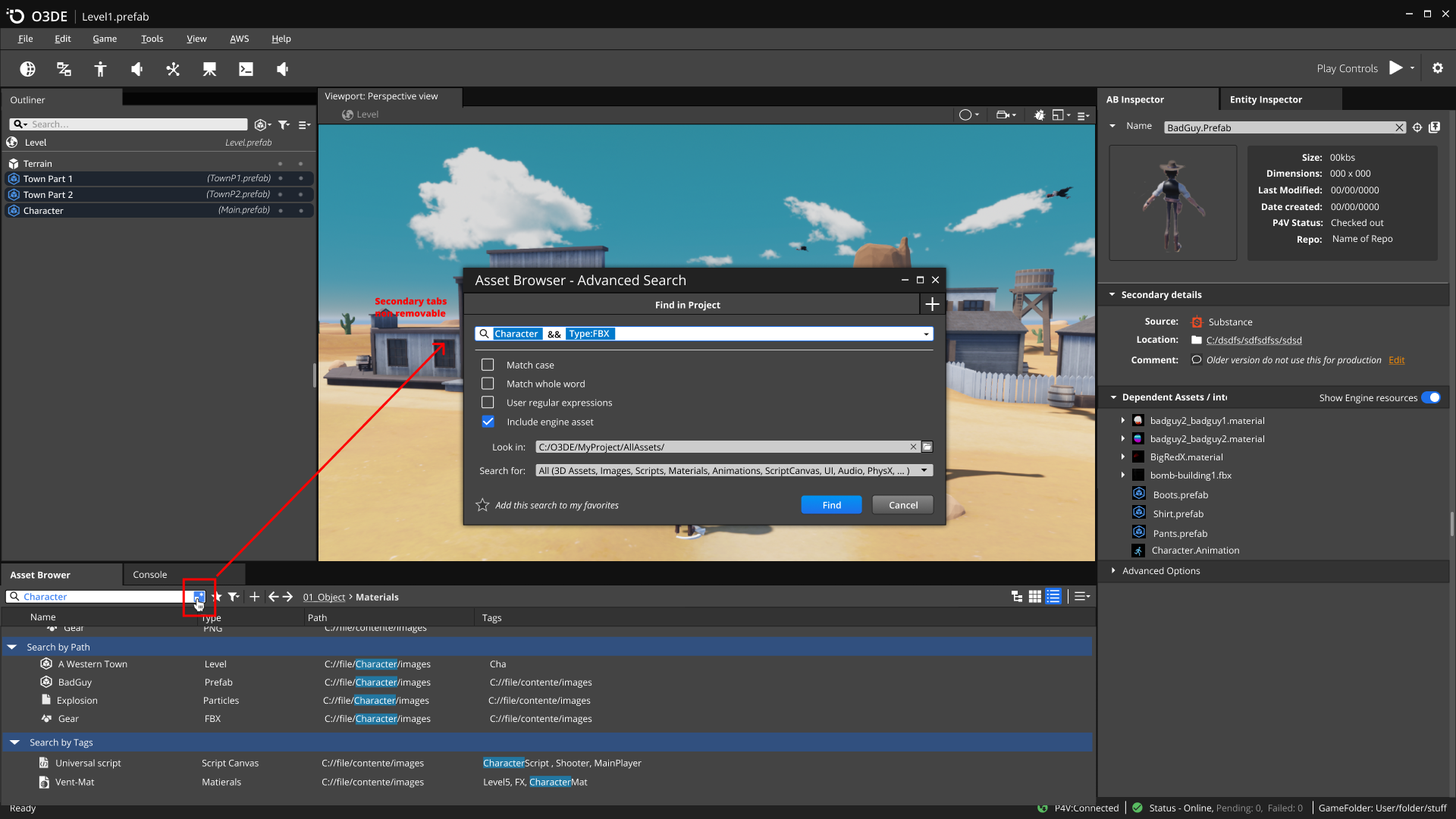Enable the Match case checkbox

tap(488, 365)
